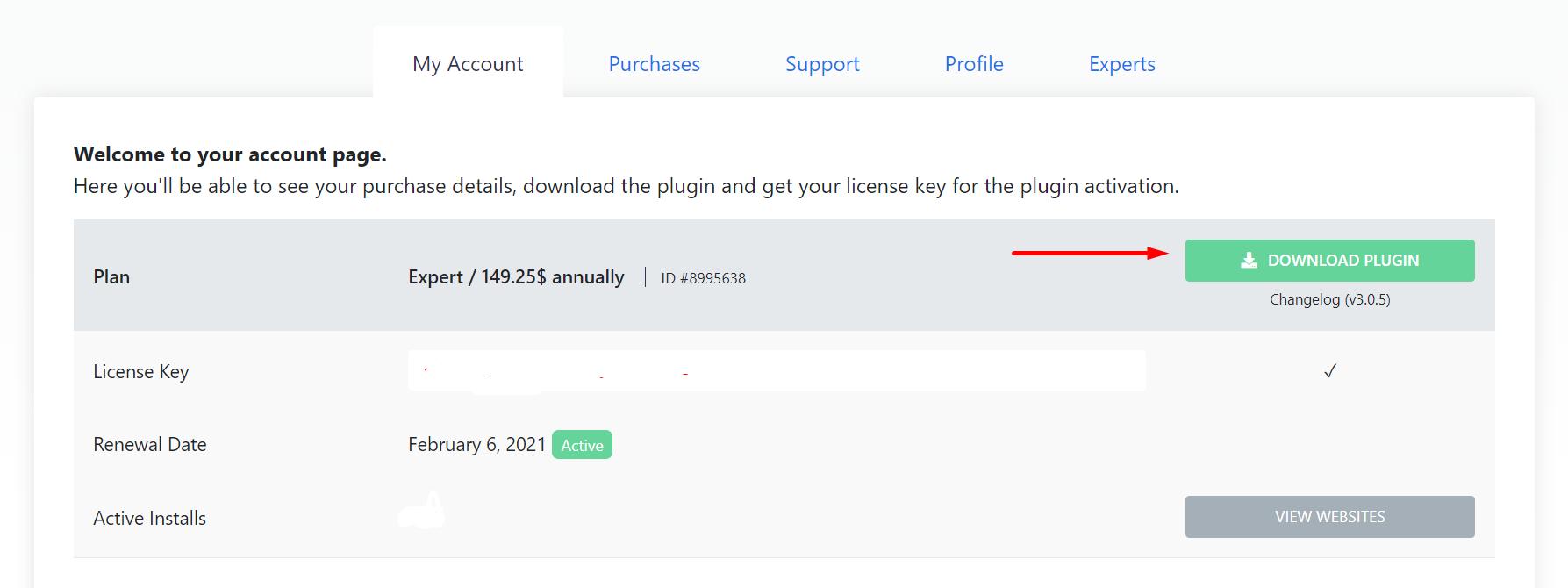Open the My Account tab
The width and height of the screenshot is (1568, 588).
click(x=468, y=64)
